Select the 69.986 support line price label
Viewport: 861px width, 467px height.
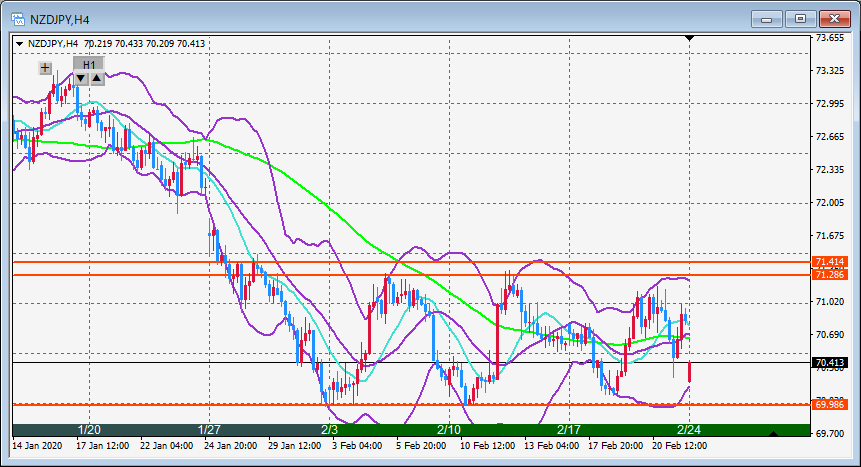point(830,404)
